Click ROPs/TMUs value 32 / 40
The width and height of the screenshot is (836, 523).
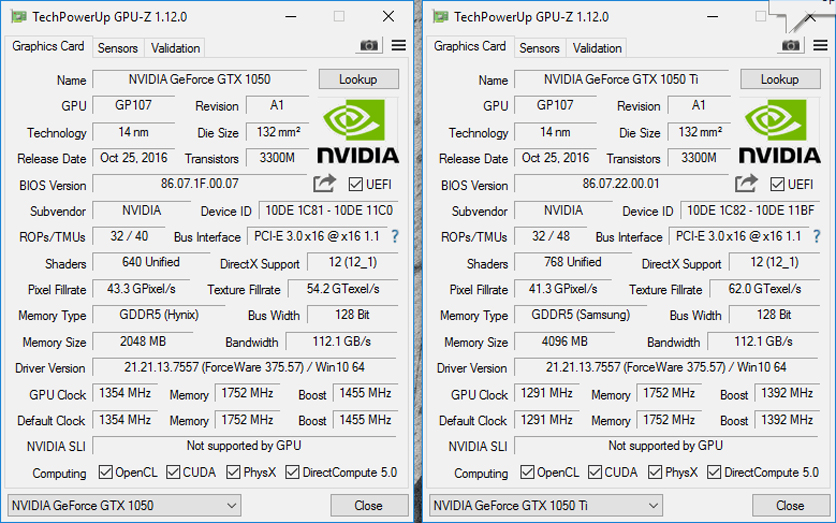click(x=130, y=236)
